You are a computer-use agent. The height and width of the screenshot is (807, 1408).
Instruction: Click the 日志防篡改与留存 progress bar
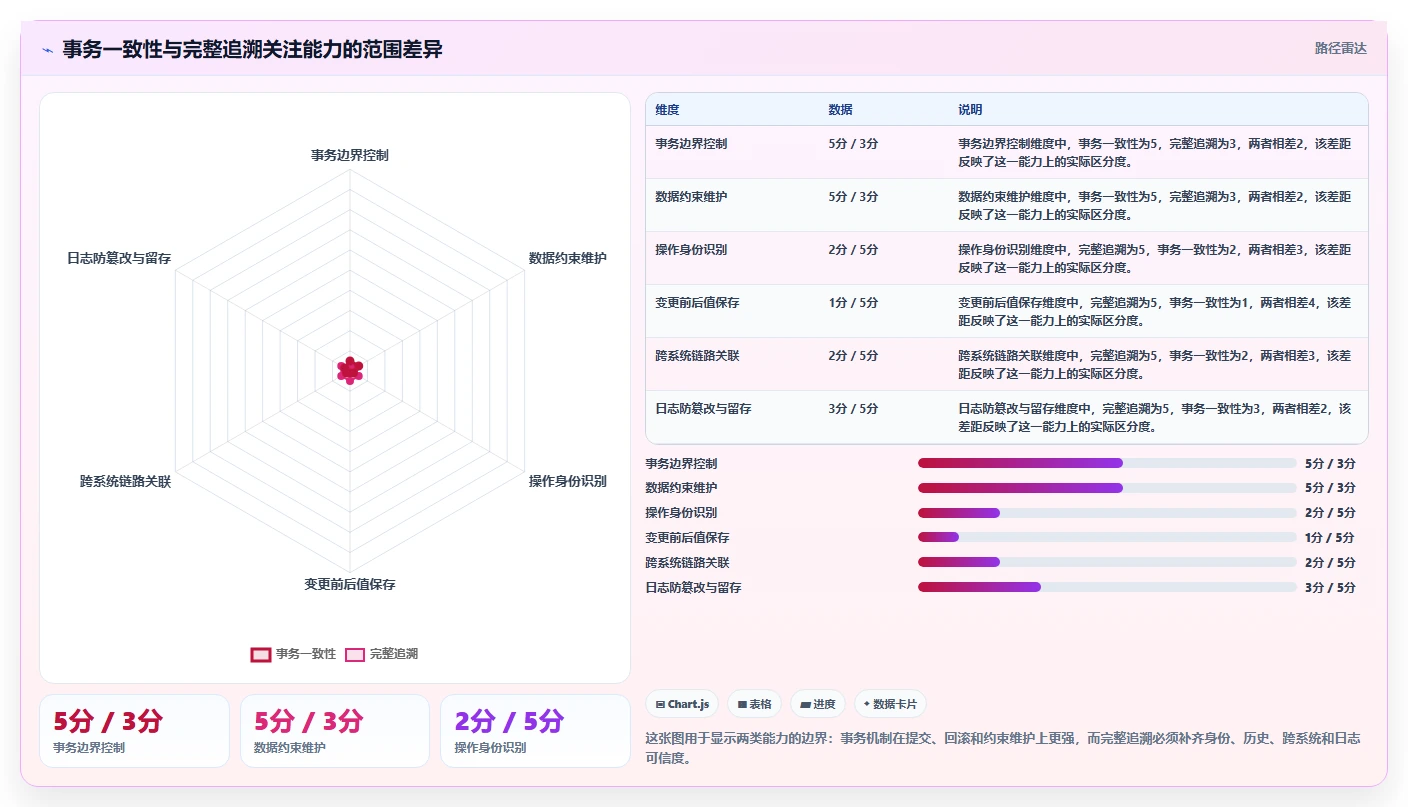[1107, 587]
